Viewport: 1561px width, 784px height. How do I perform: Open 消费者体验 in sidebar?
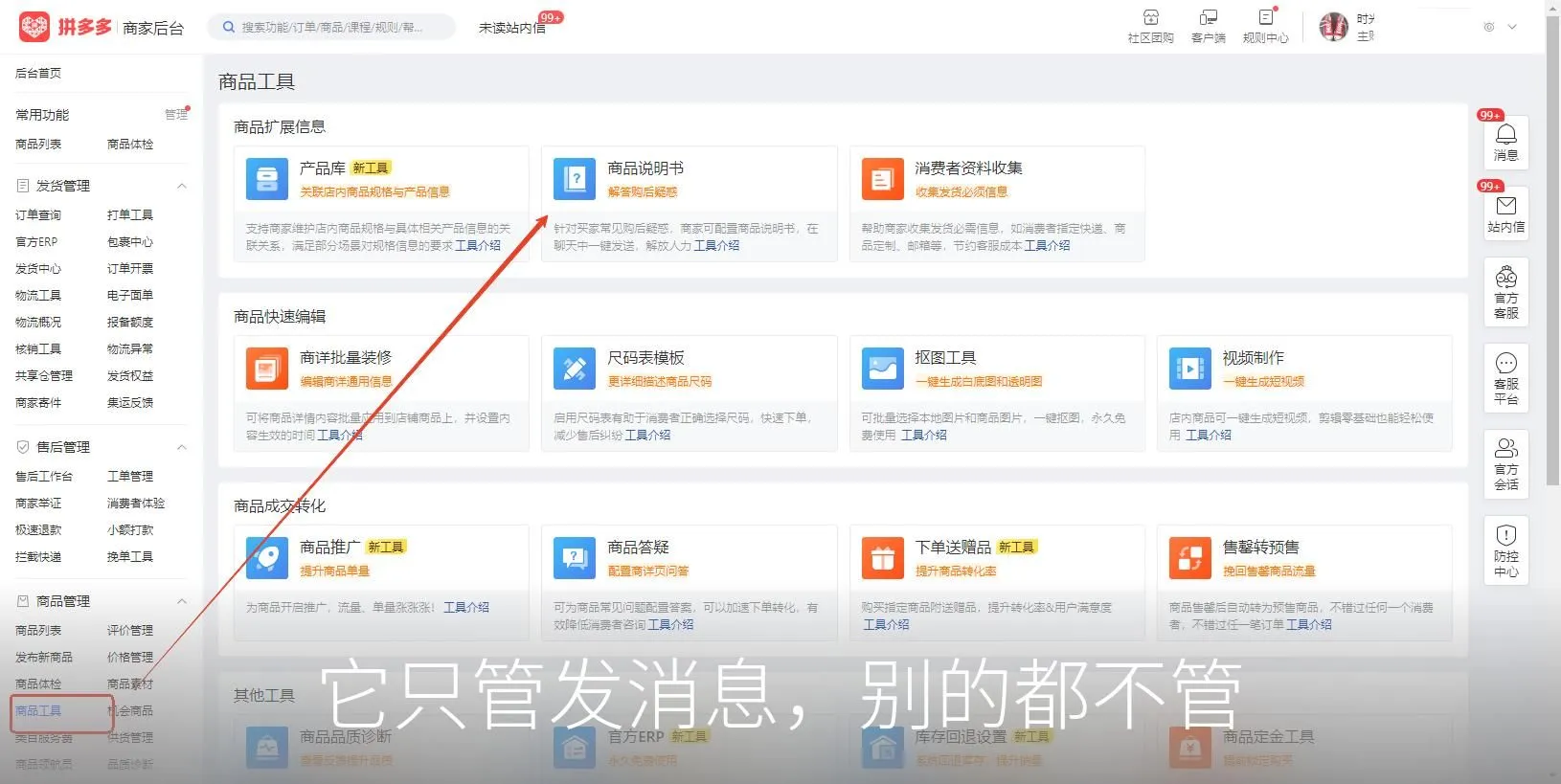136,504
